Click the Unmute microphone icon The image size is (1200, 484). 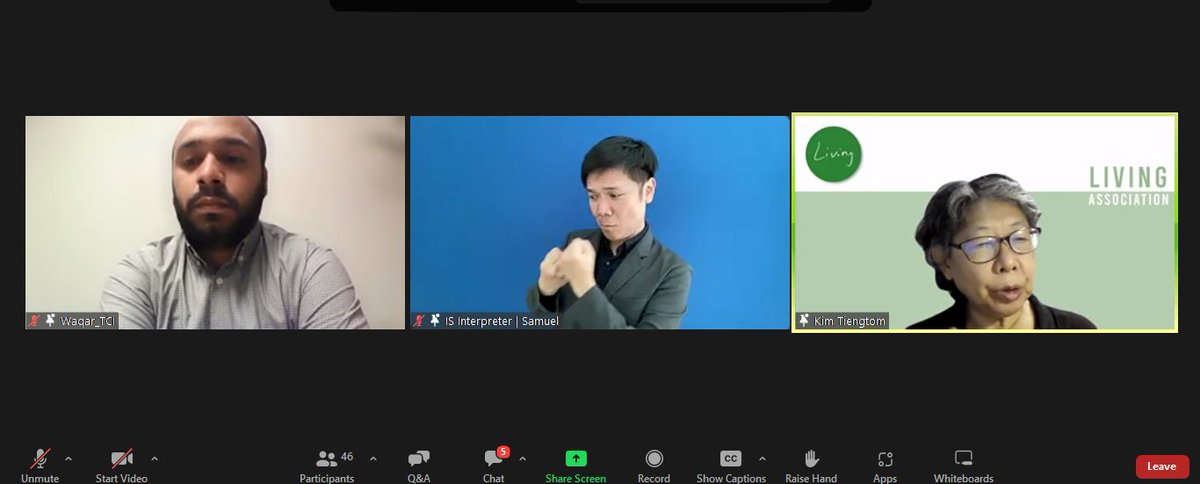point(41,459)
